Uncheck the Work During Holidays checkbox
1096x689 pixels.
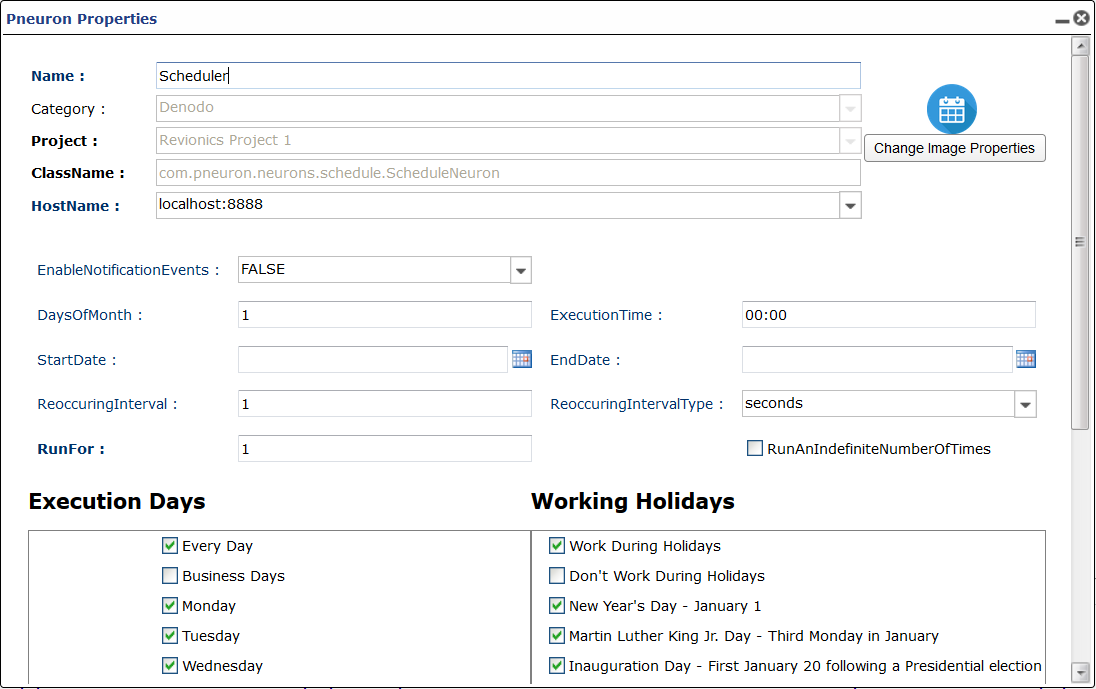click(557, 545)
